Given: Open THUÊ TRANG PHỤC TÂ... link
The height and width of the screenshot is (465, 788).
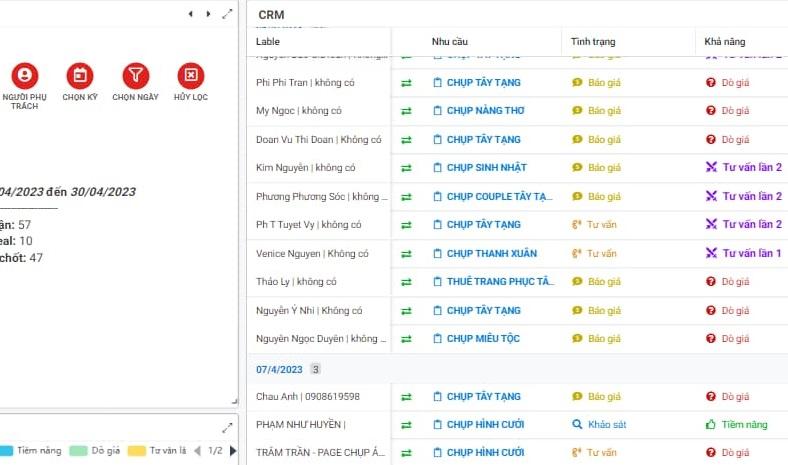Looking at the screenshot, I should 501,282.
